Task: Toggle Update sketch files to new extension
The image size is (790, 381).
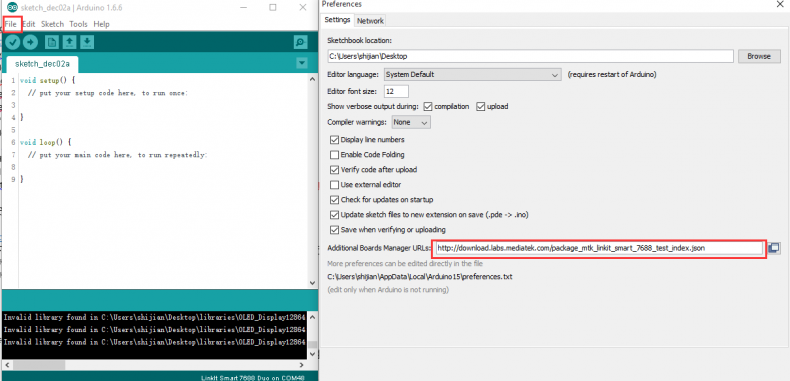Action: pos(334,215)
